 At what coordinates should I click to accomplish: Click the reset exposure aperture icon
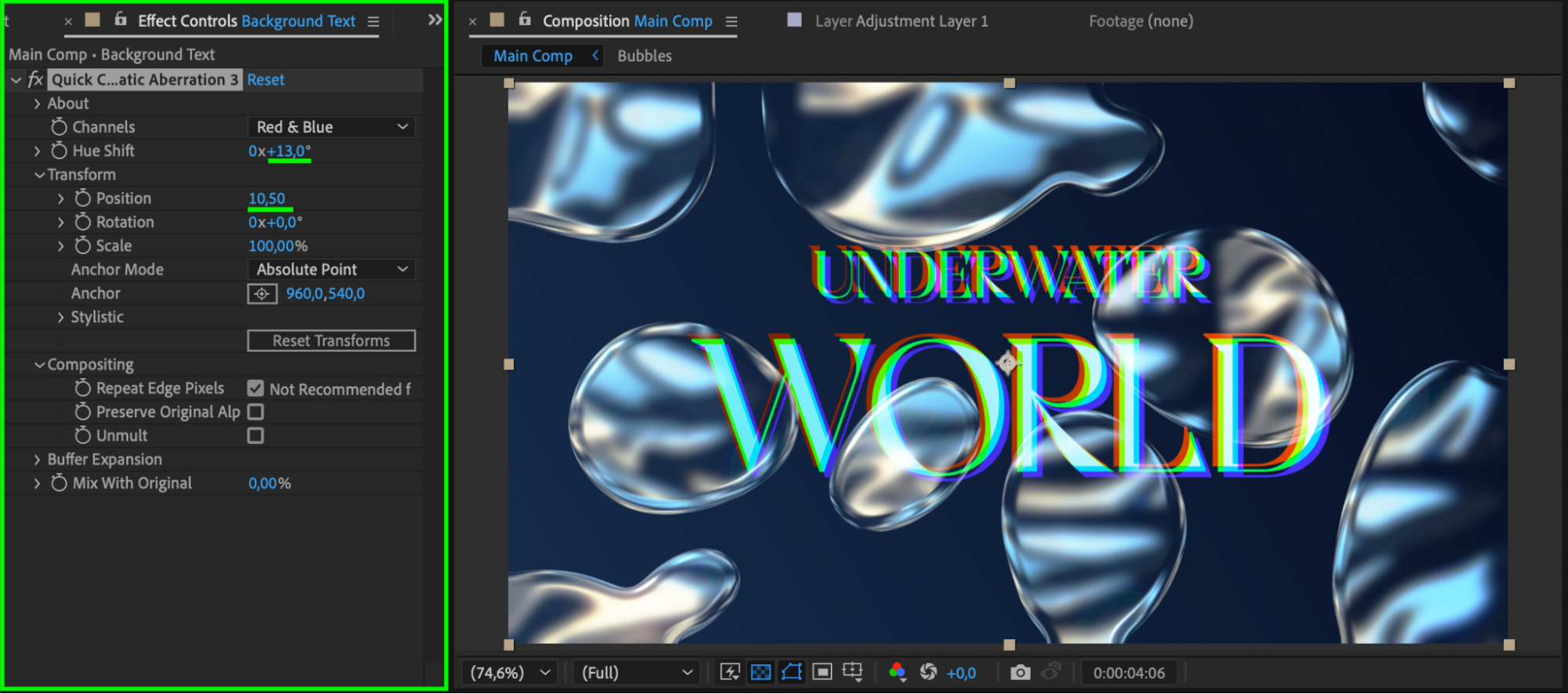928,672
